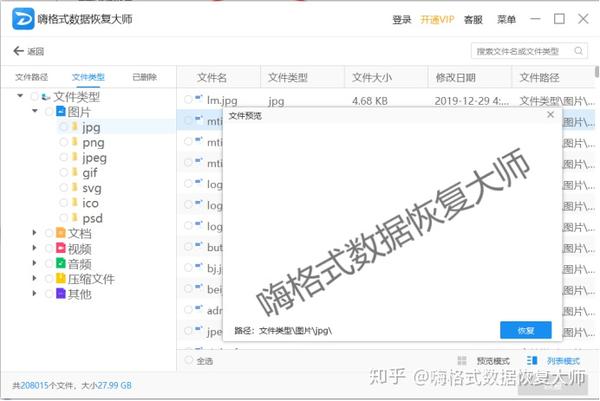
Task: Expand the 音频 tree node
Action: 34,263
